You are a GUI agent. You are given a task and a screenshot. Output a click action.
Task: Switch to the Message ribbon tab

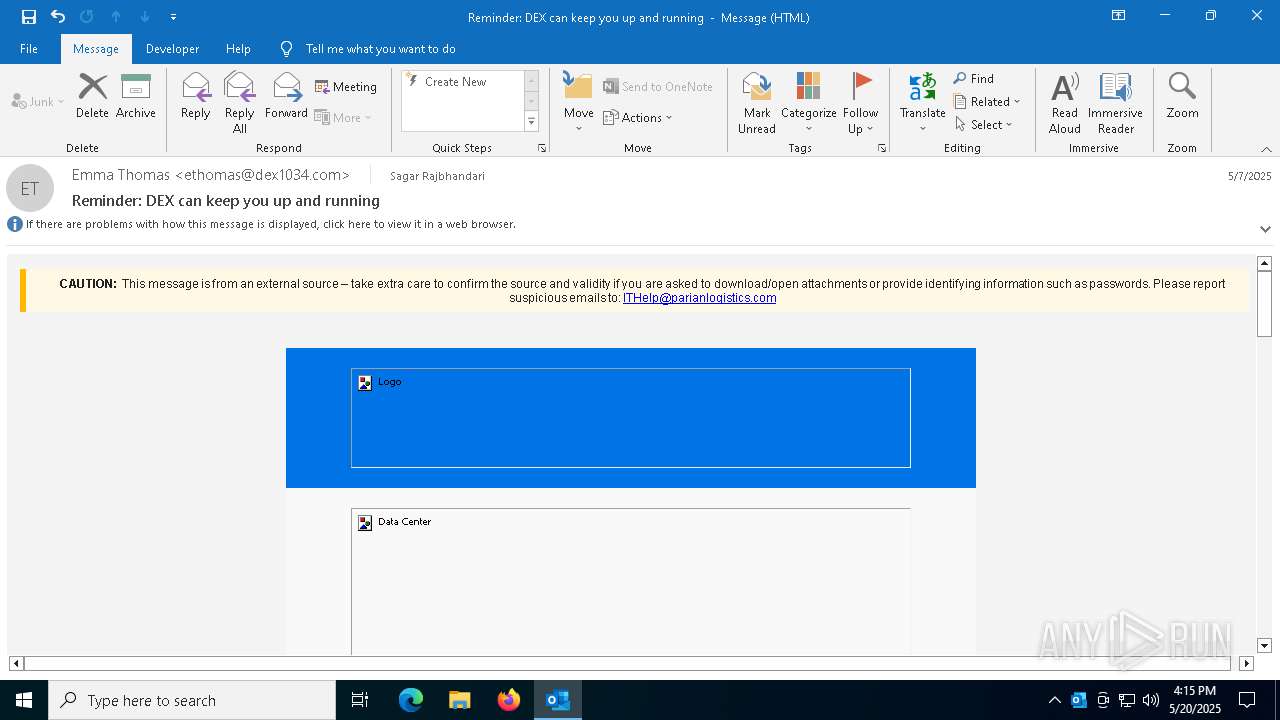pos(96,49)
